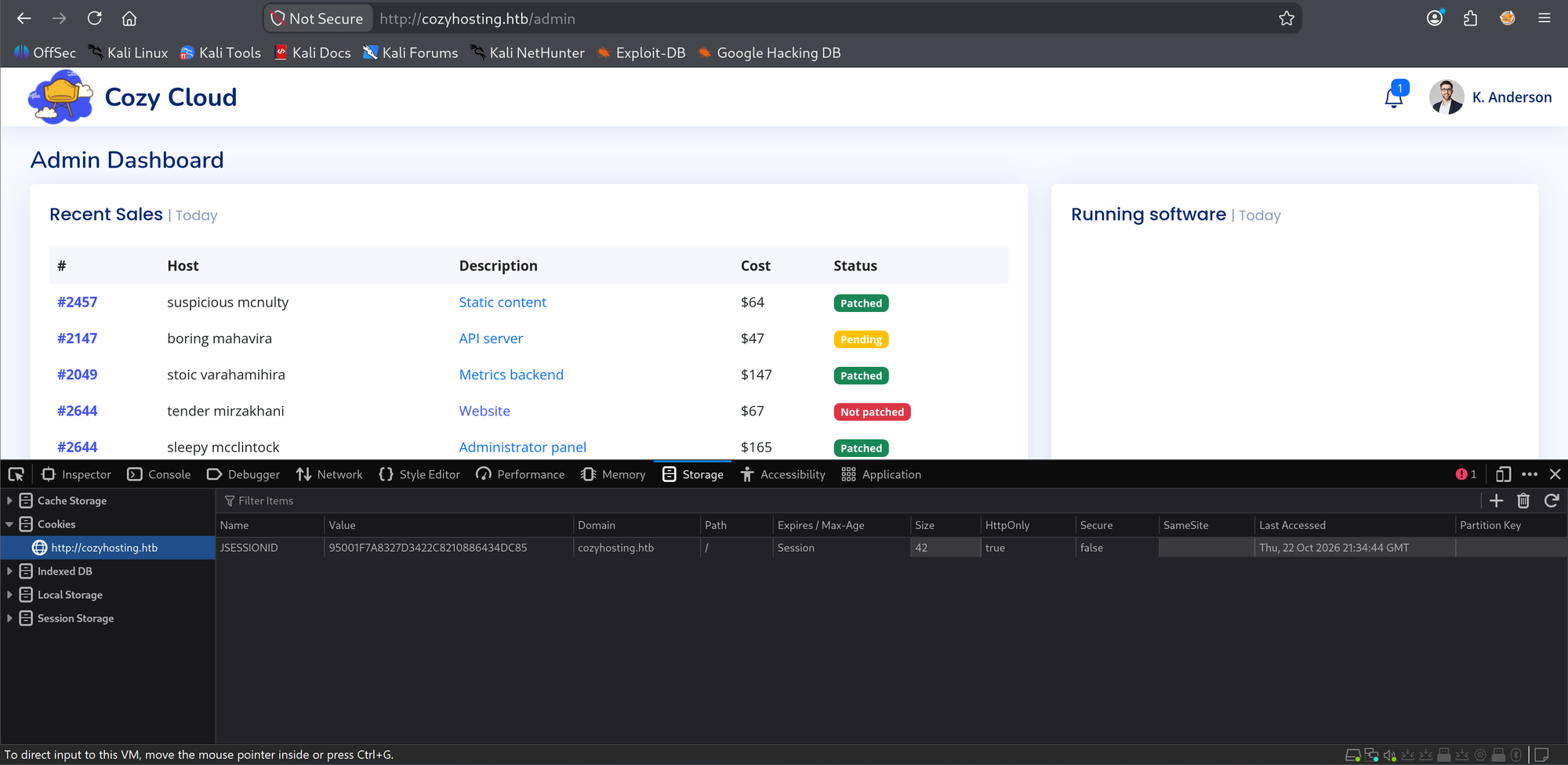Click the Not patched status badge

coord(872,412)
